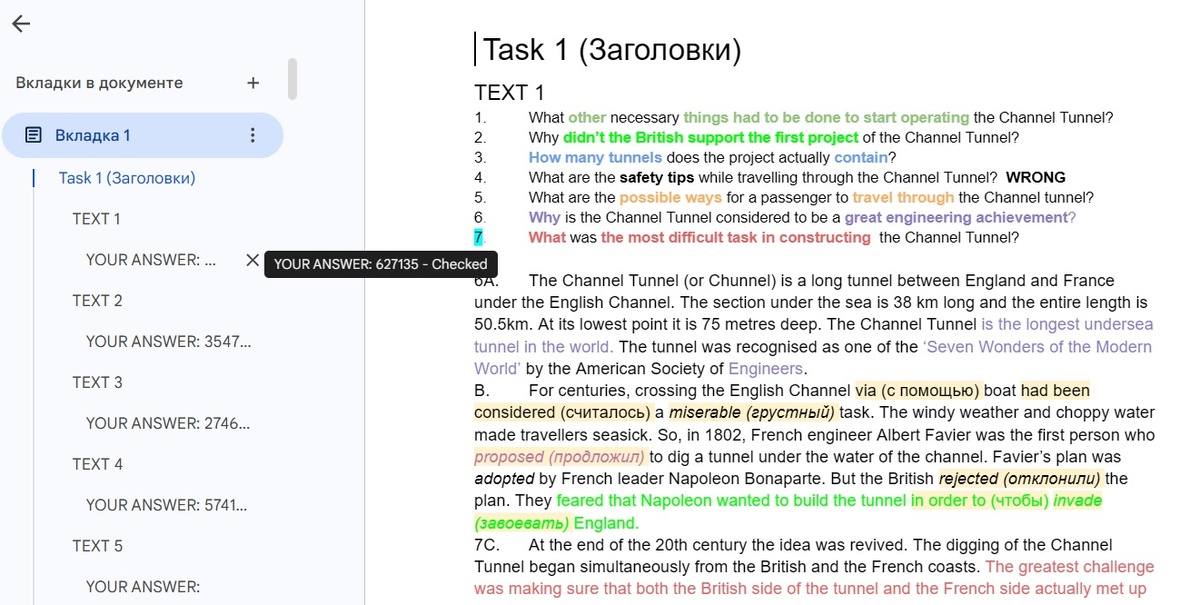Open outline entry YOUR ANSWER: 5741…
Viewport: 1200px width, 605px height.
click(168, 505)
